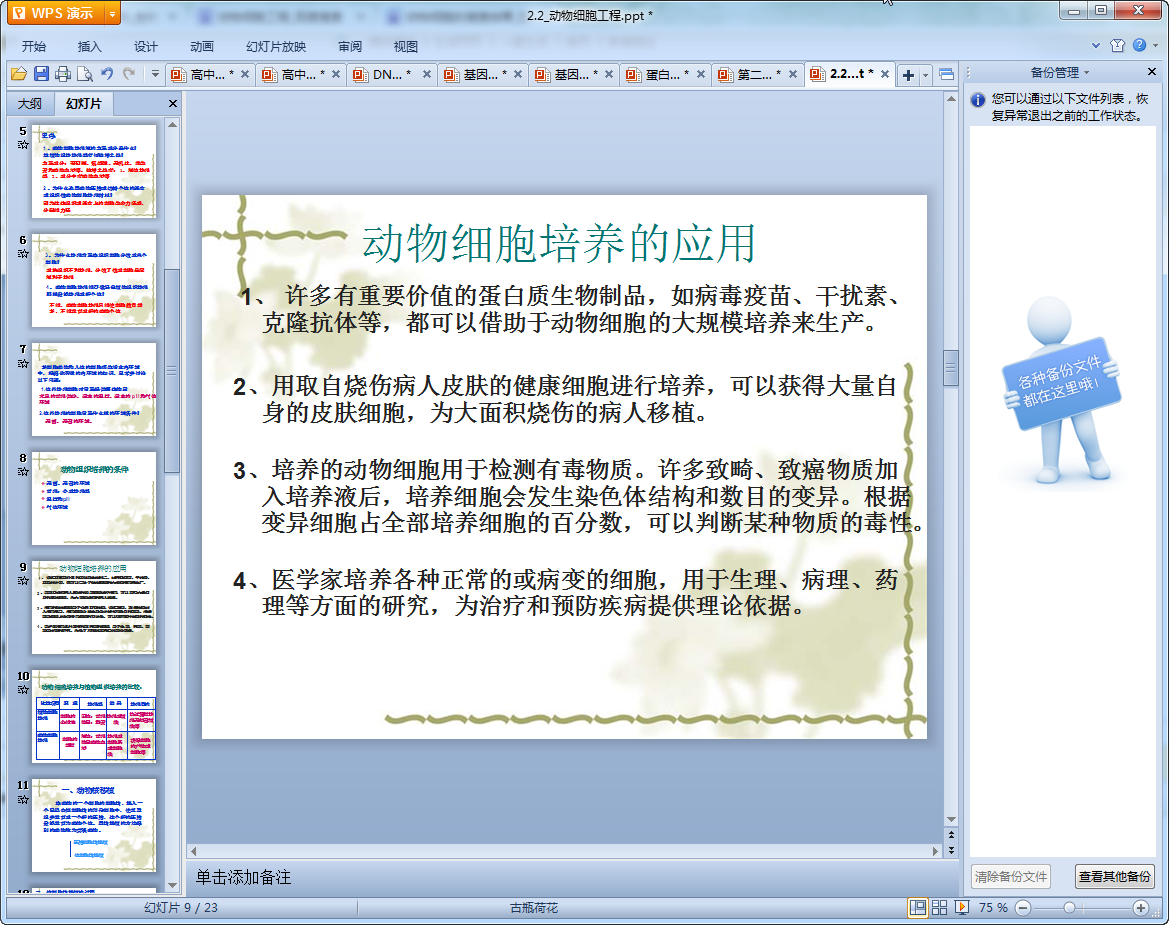This screenshot has height=925, width=1169.
Task: Open the 插入 menu tab
Action: 89,46
